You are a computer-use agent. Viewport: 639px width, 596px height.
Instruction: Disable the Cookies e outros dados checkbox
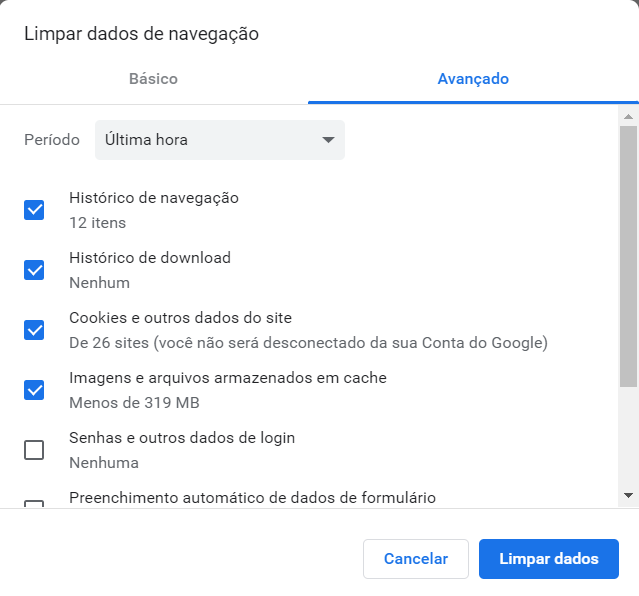[34, 330]
